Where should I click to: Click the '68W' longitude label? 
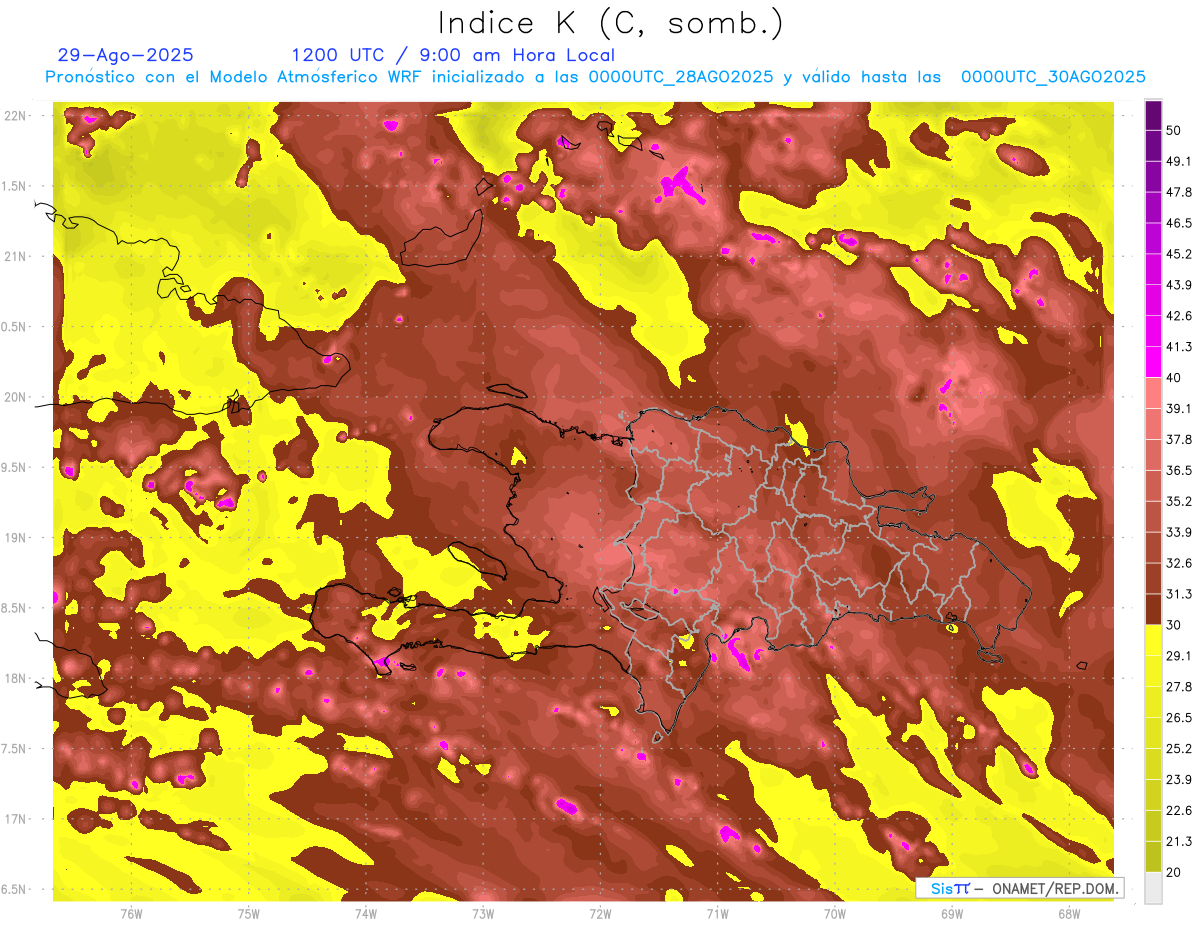(1069, 913)
